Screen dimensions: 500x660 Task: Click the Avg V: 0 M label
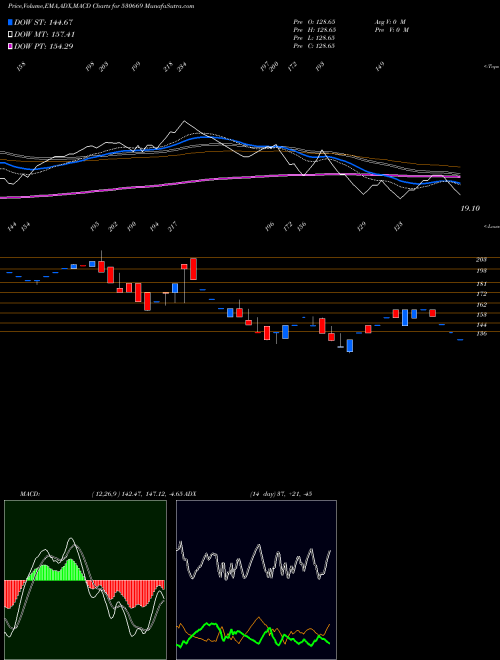tap(390, 21)
